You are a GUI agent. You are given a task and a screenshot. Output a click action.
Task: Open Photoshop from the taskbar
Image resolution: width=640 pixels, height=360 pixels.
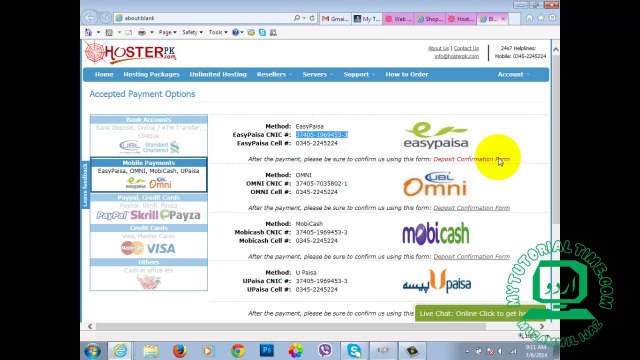pos(267,351)
